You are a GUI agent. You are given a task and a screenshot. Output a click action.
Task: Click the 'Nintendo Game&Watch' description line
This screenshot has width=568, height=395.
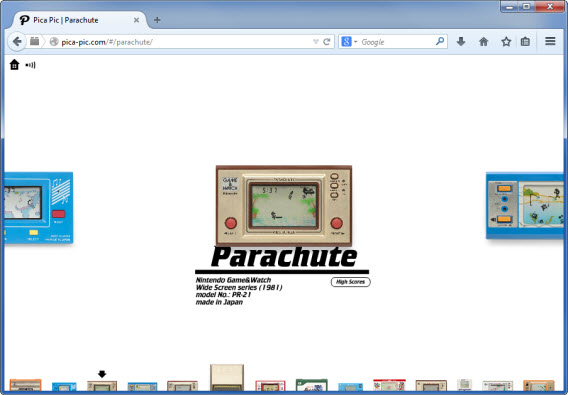click(233, 280)
